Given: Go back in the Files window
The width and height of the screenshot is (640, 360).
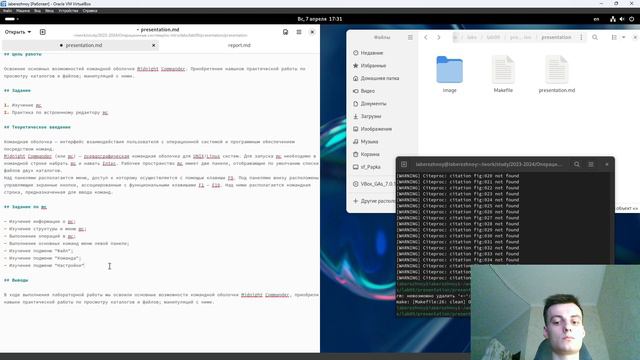Looking at the screenshot, I should 426,37.
